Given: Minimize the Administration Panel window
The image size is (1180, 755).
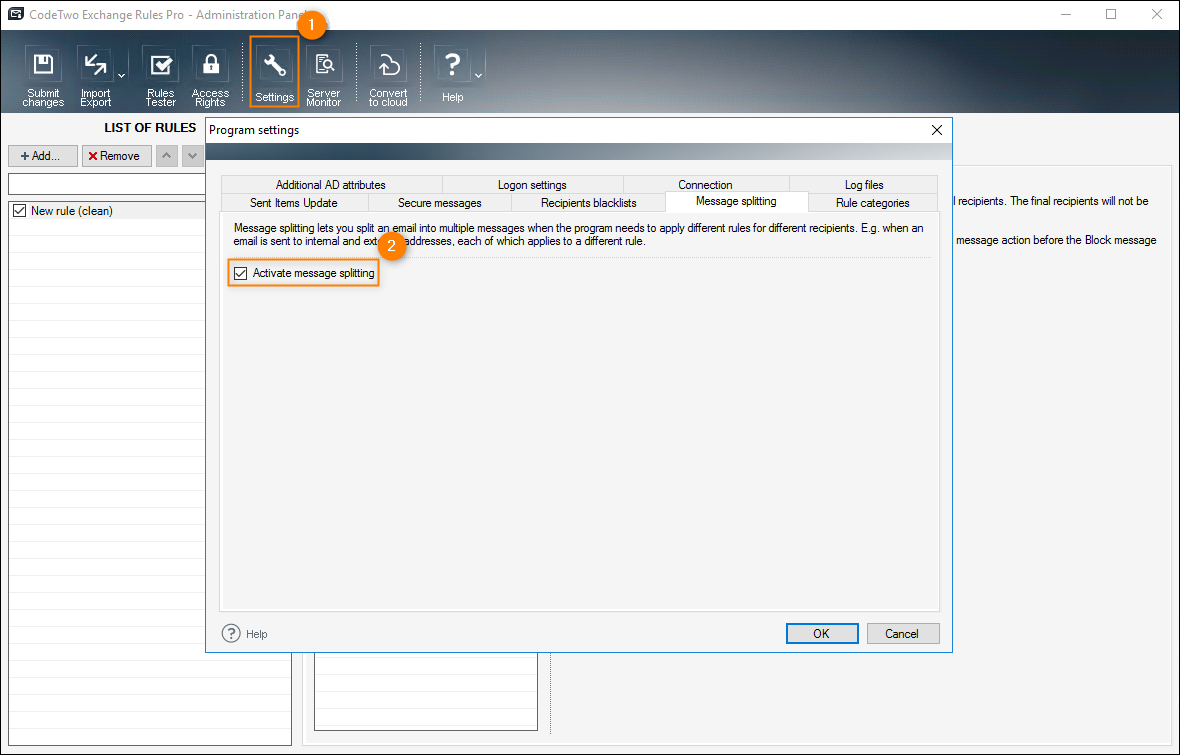Looking at the screenshot, I should tap(1066, 14).
